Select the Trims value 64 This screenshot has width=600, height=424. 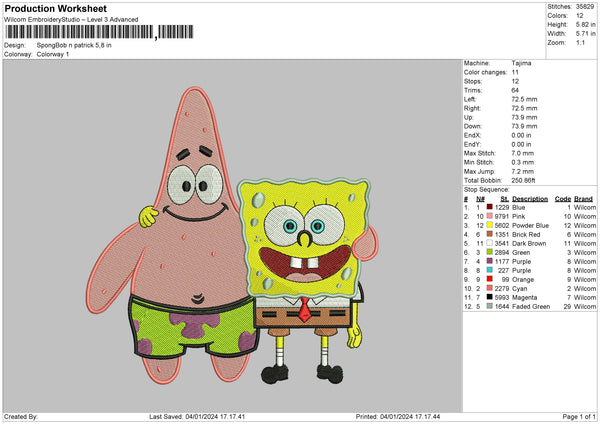[x=515, y=90]
